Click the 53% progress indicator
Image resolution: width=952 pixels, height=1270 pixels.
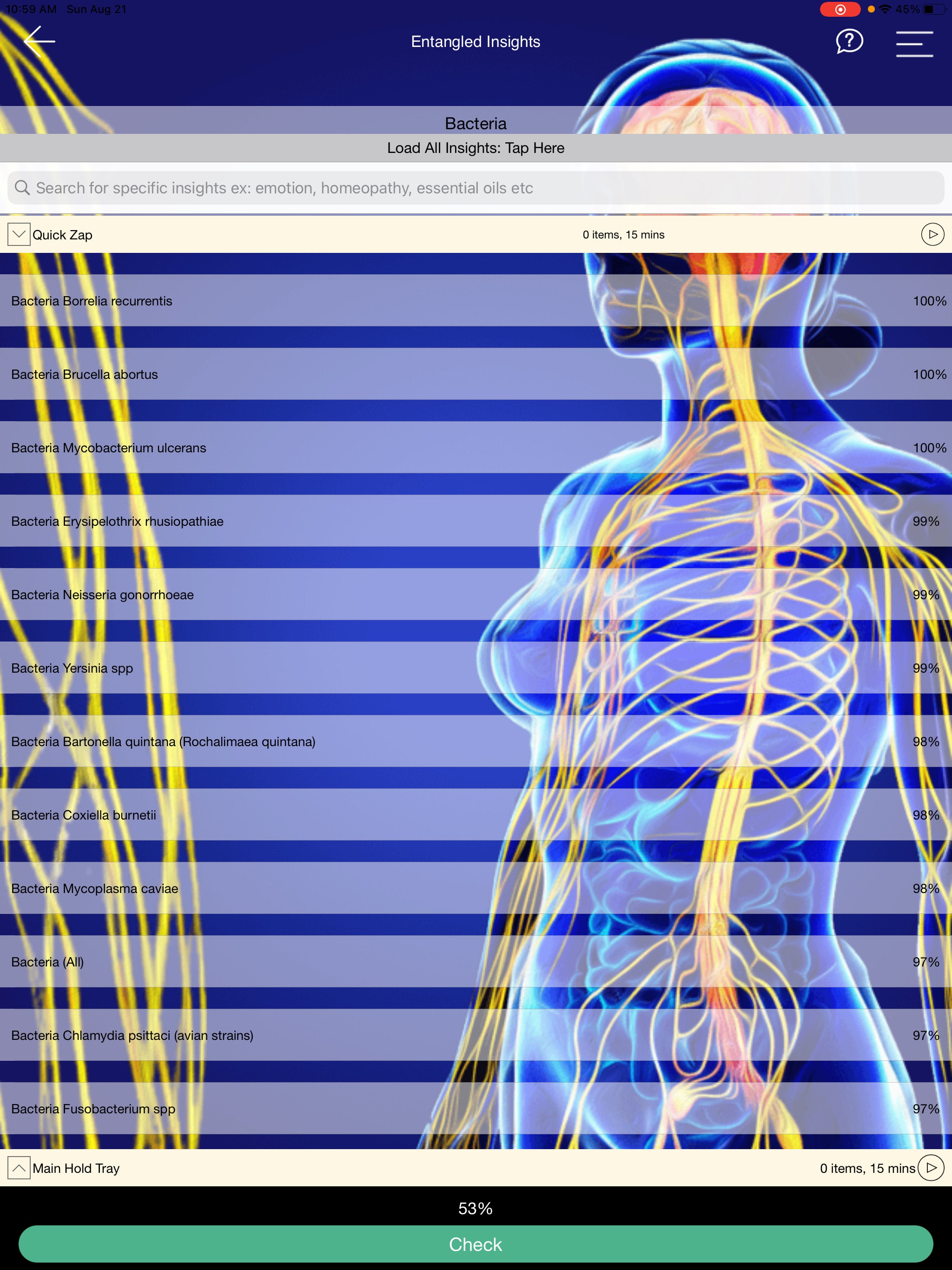point(476,1207)
